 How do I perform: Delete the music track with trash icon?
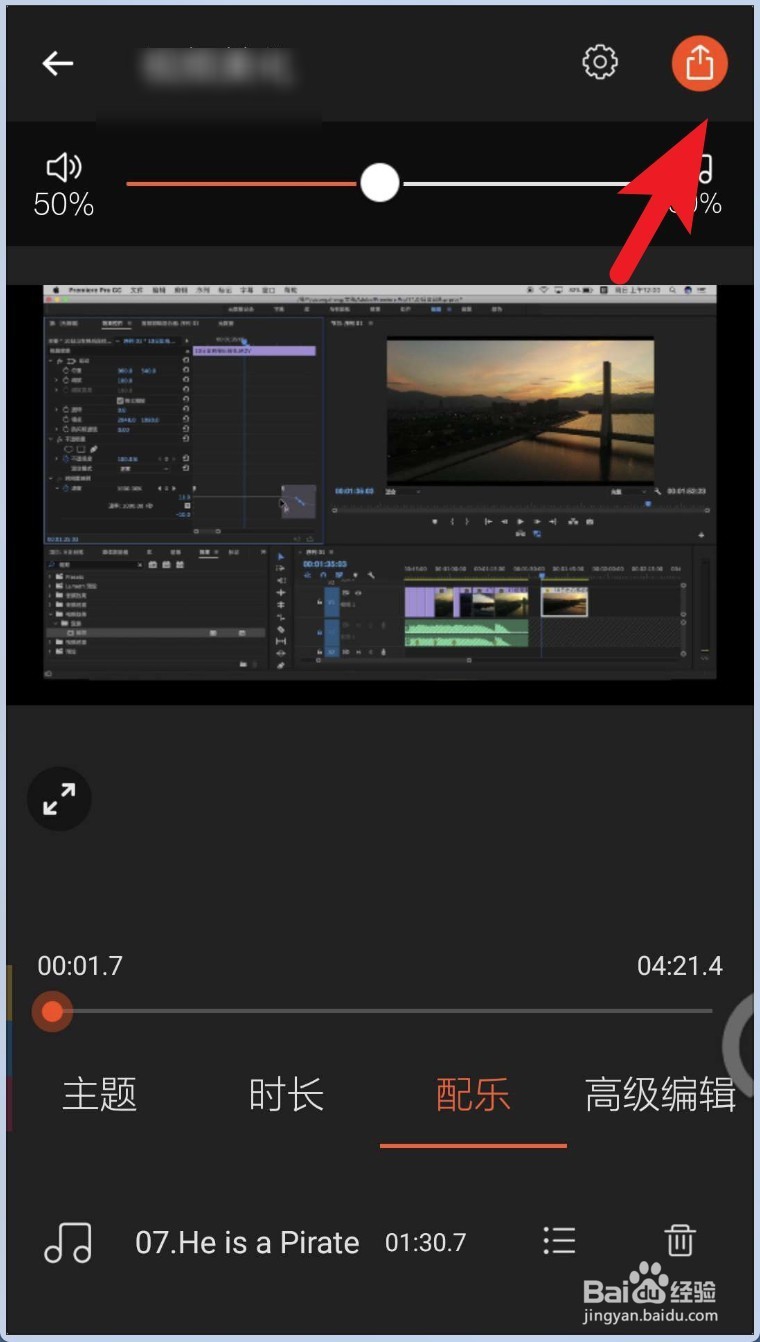(680, 1241)
